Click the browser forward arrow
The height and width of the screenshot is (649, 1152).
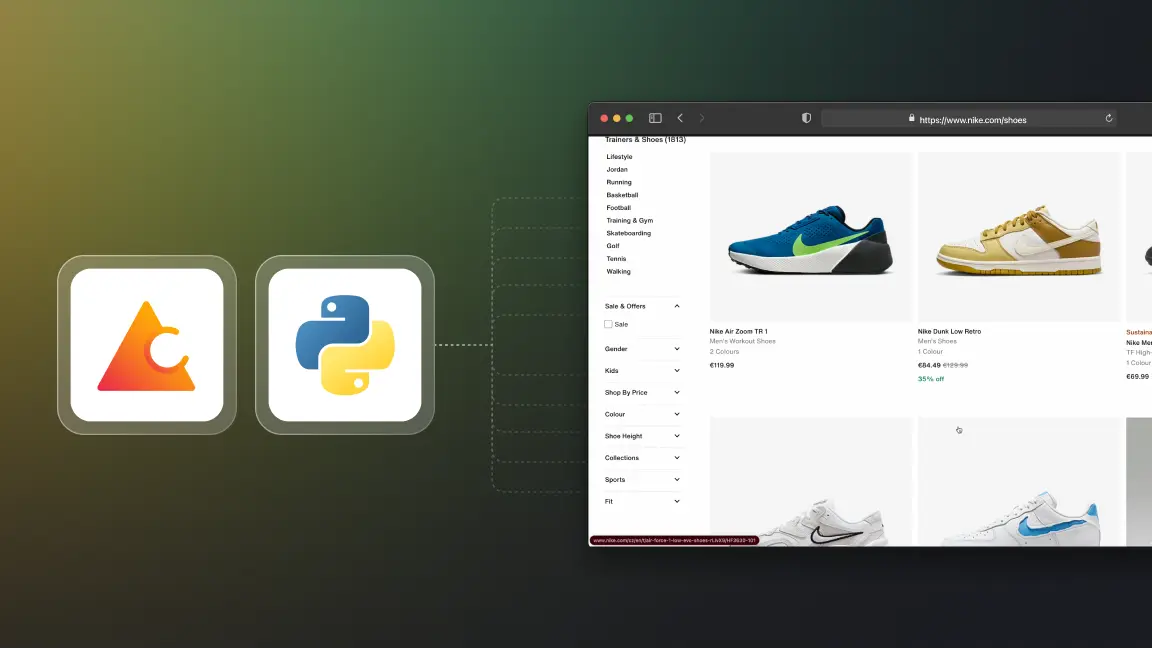[x=702, y=118]
